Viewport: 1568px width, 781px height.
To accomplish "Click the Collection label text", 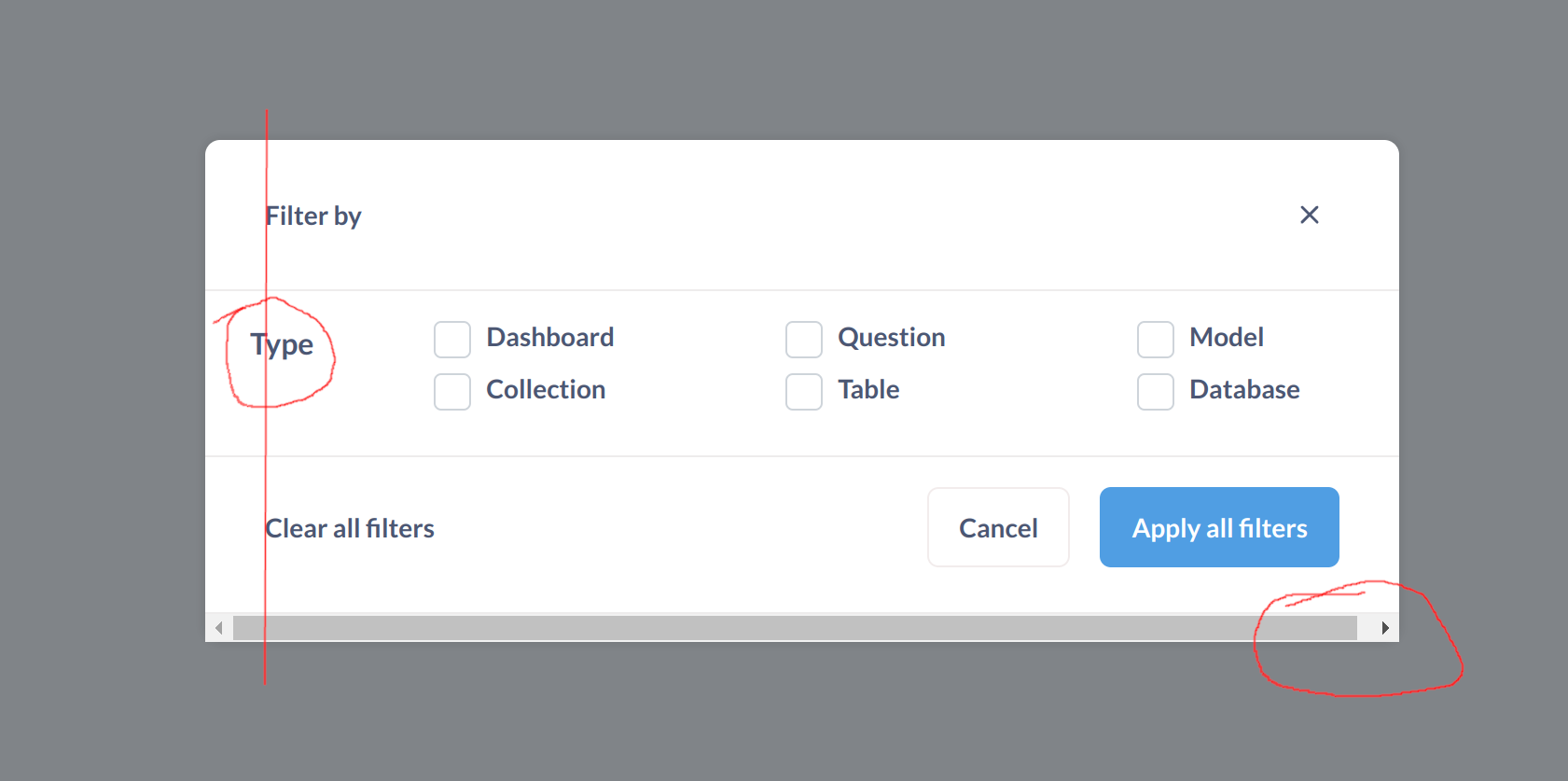I will (x=546, y=389).
